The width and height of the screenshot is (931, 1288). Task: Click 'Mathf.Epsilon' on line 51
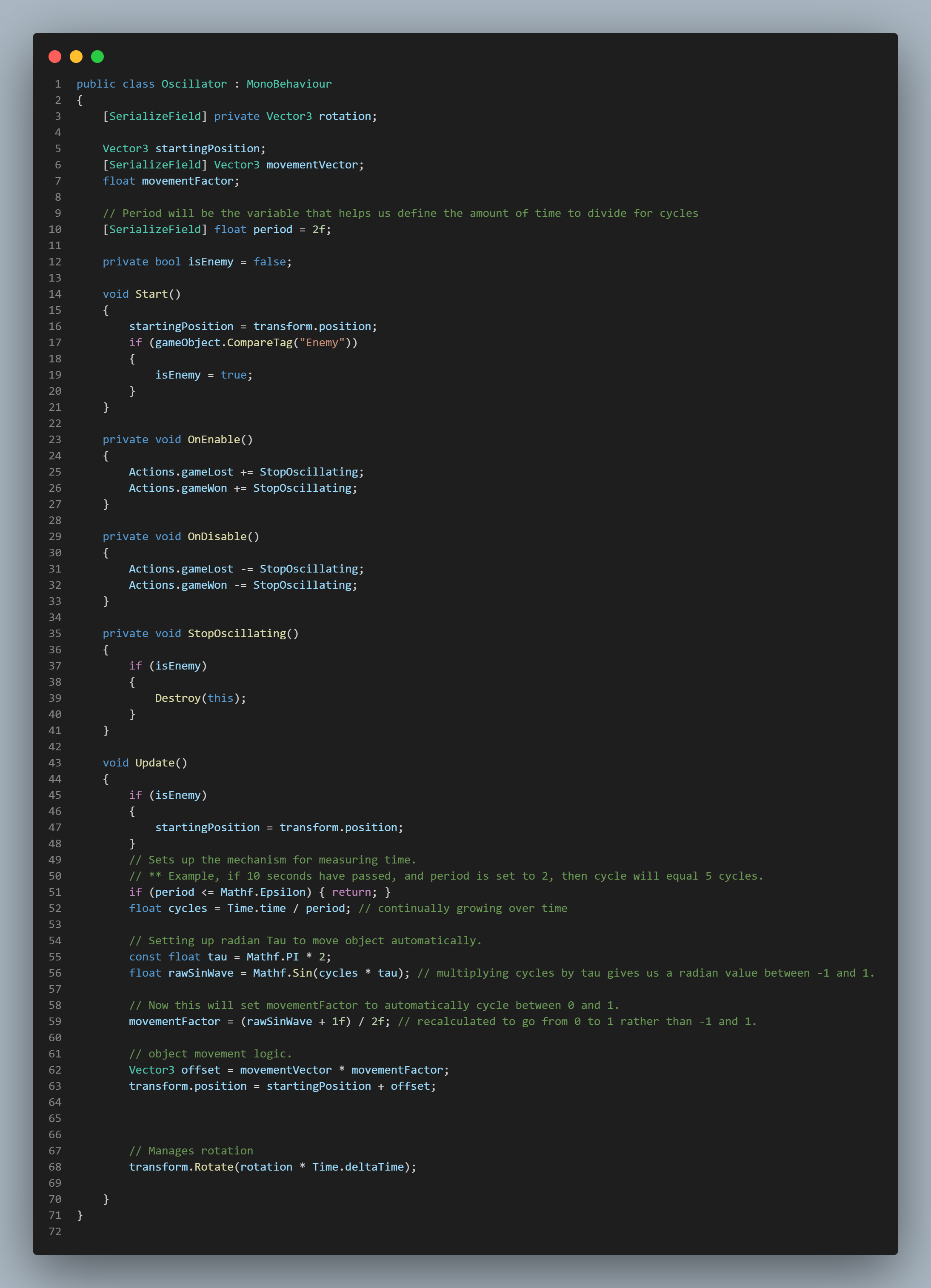click(x=263, y=892)
